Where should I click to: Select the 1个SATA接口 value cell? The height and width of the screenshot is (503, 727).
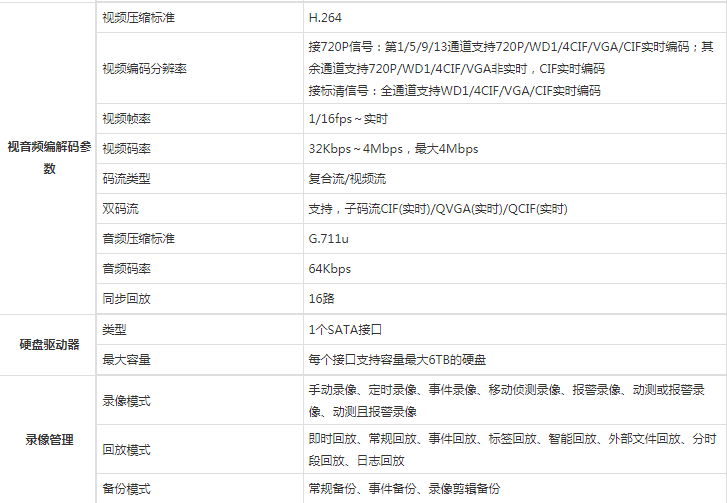346,329
